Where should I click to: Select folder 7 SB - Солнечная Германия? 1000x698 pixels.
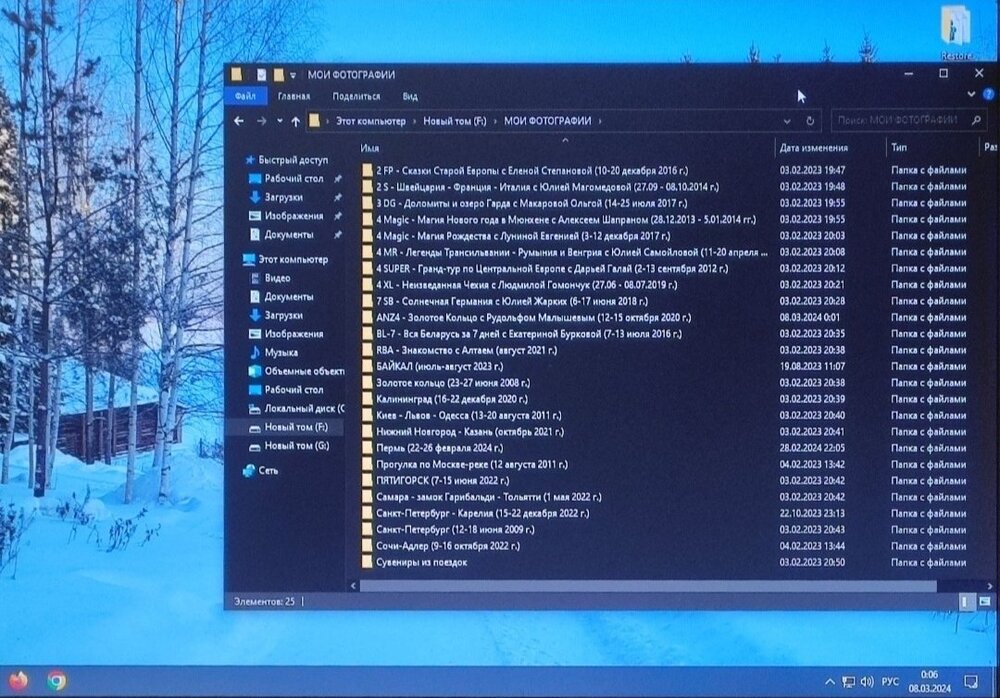(511, 301)
